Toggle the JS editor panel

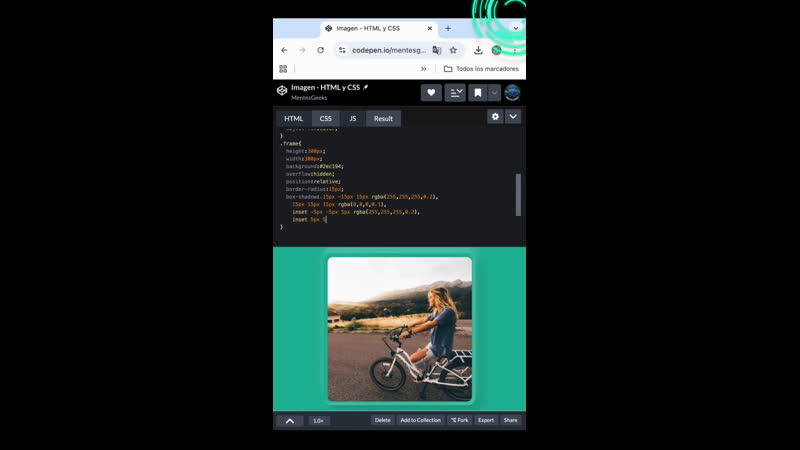tap(352, 118)
